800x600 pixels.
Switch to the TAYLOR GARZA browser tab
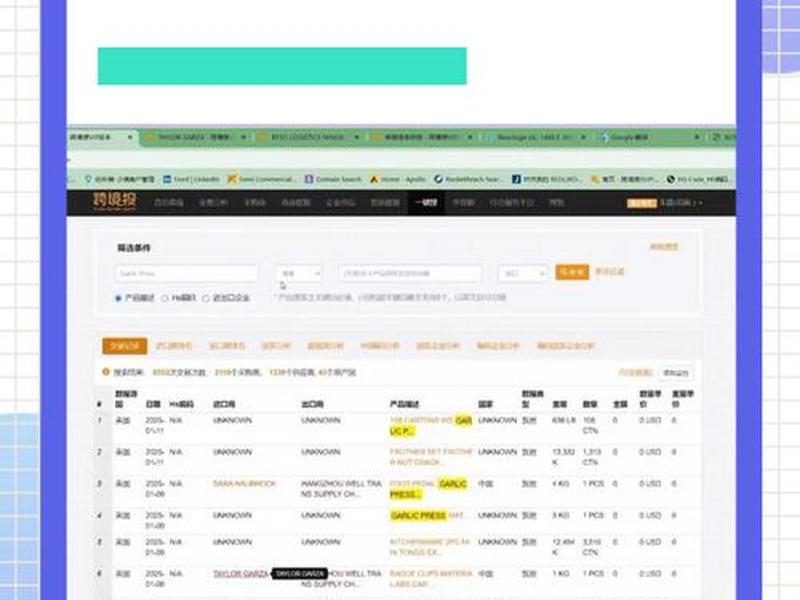point(193,137)
